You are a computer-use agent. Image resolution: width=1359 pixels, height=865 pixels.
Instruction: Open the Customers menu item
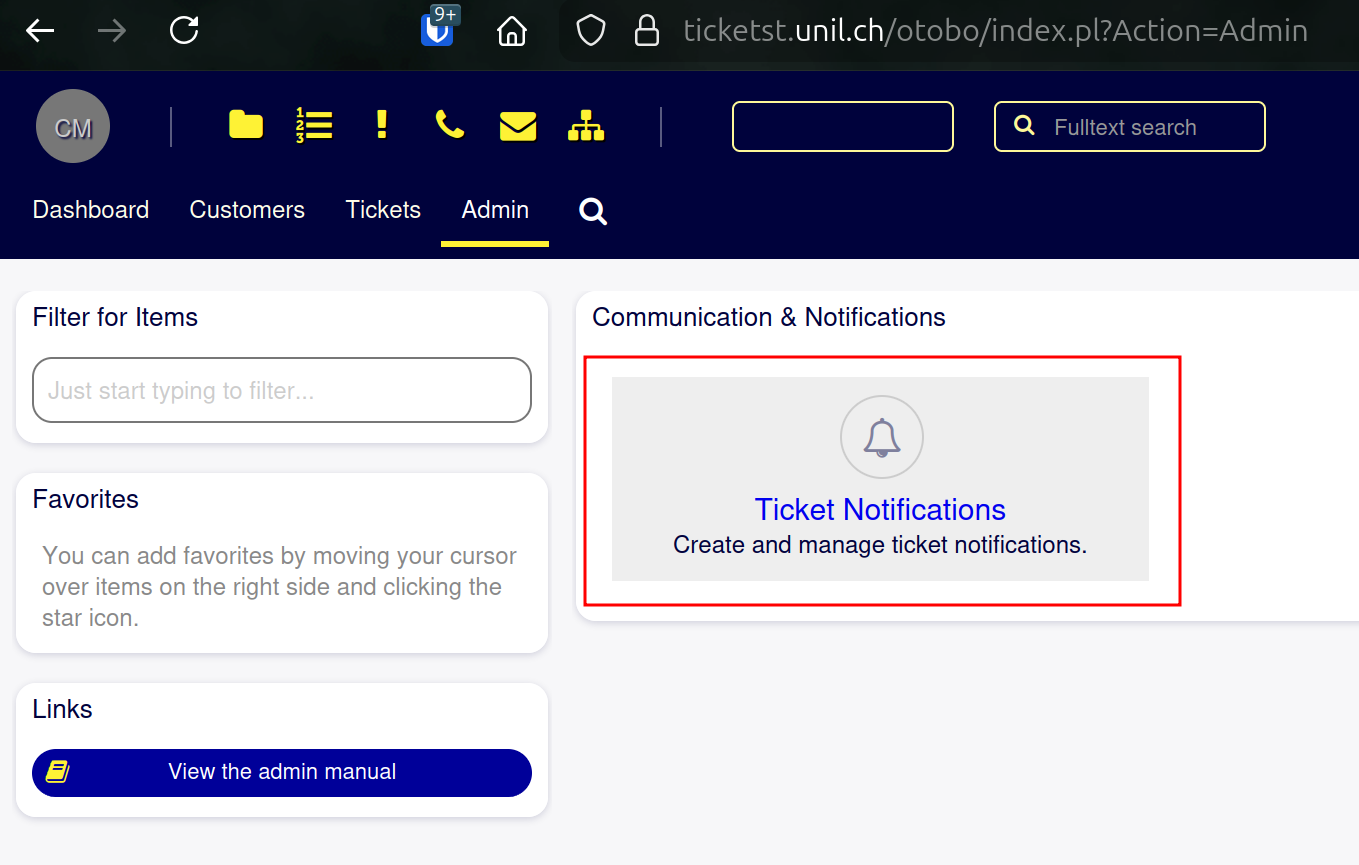247,210
